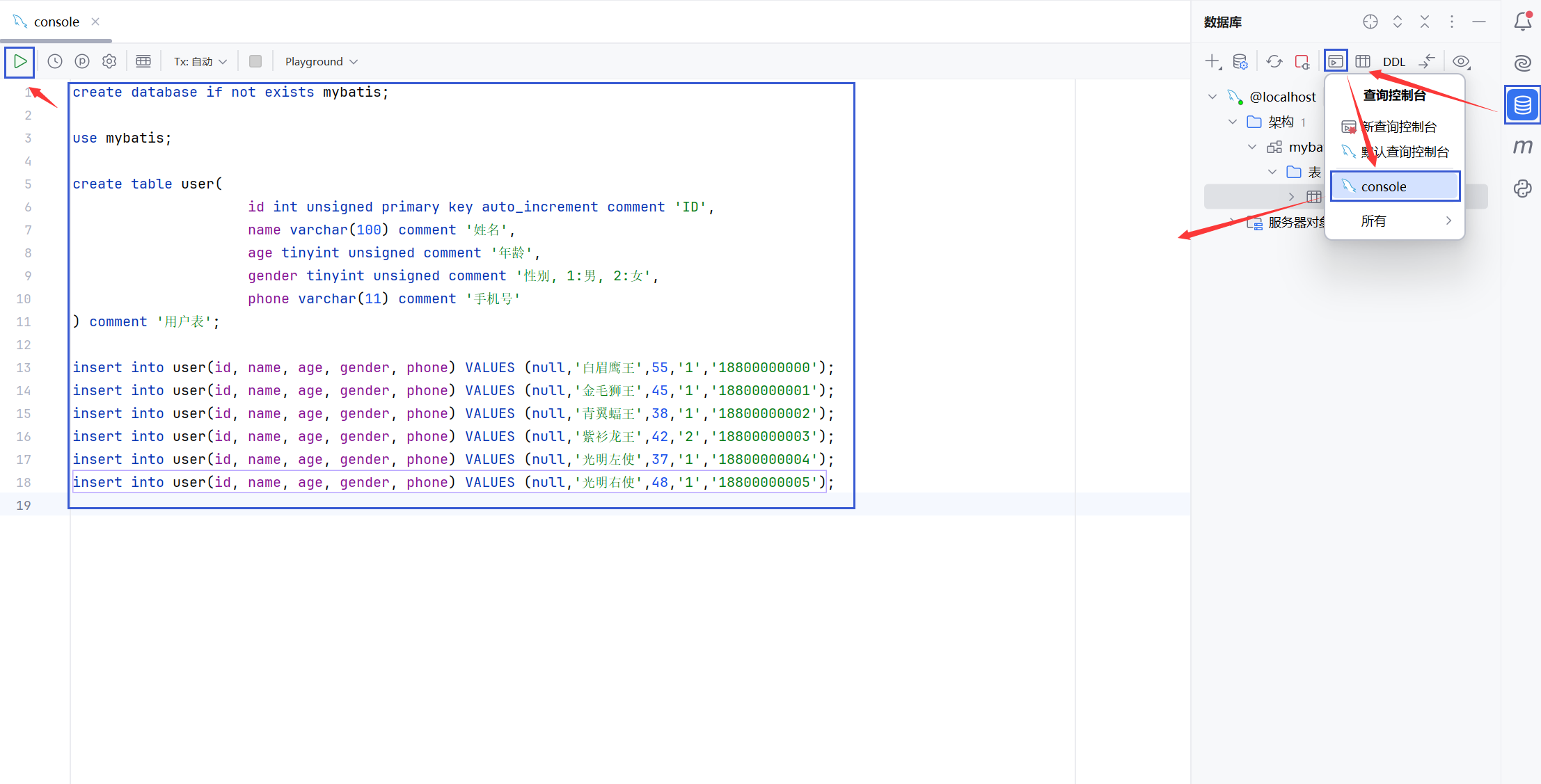Click the 所有 submenu arrow chevron
Screen dimensions: 1541x784
pos(1448,221)
